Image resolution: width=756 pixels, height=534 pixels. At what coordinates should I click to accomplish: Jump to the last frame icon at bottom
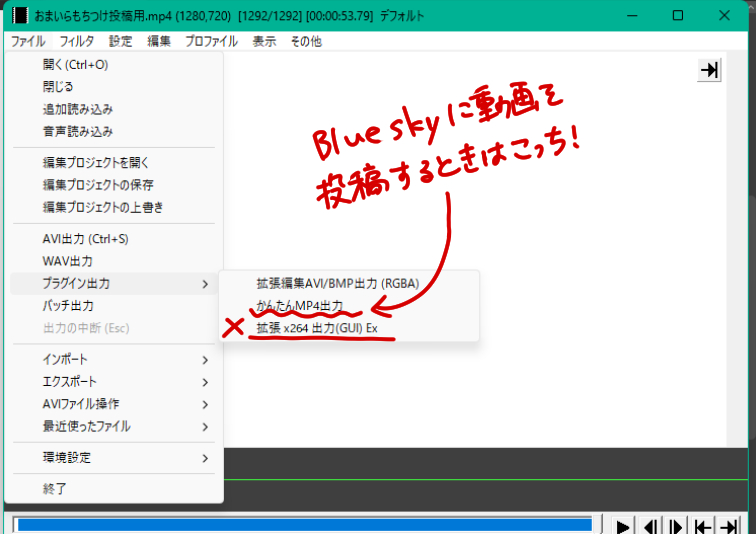(730, 526)
